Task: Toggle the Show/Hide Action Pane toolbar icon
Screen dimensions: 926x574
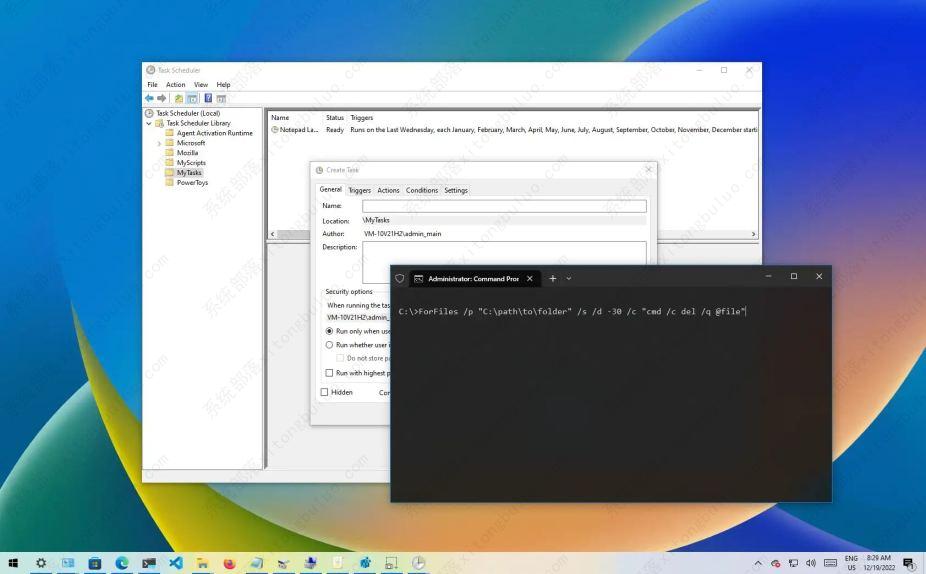Action: (x=221, y=98)
